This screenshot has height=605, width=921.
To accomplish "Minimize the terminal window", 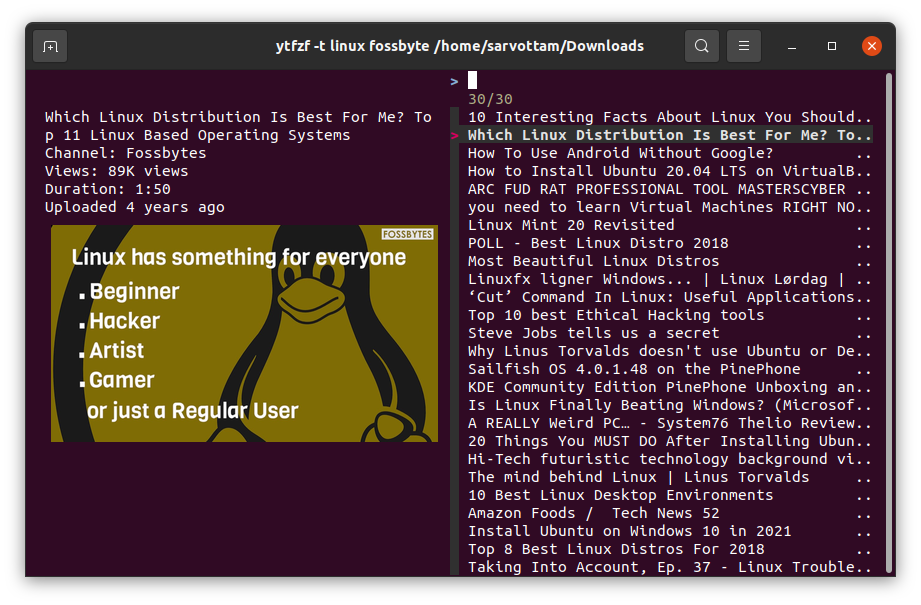I will 791,46.
